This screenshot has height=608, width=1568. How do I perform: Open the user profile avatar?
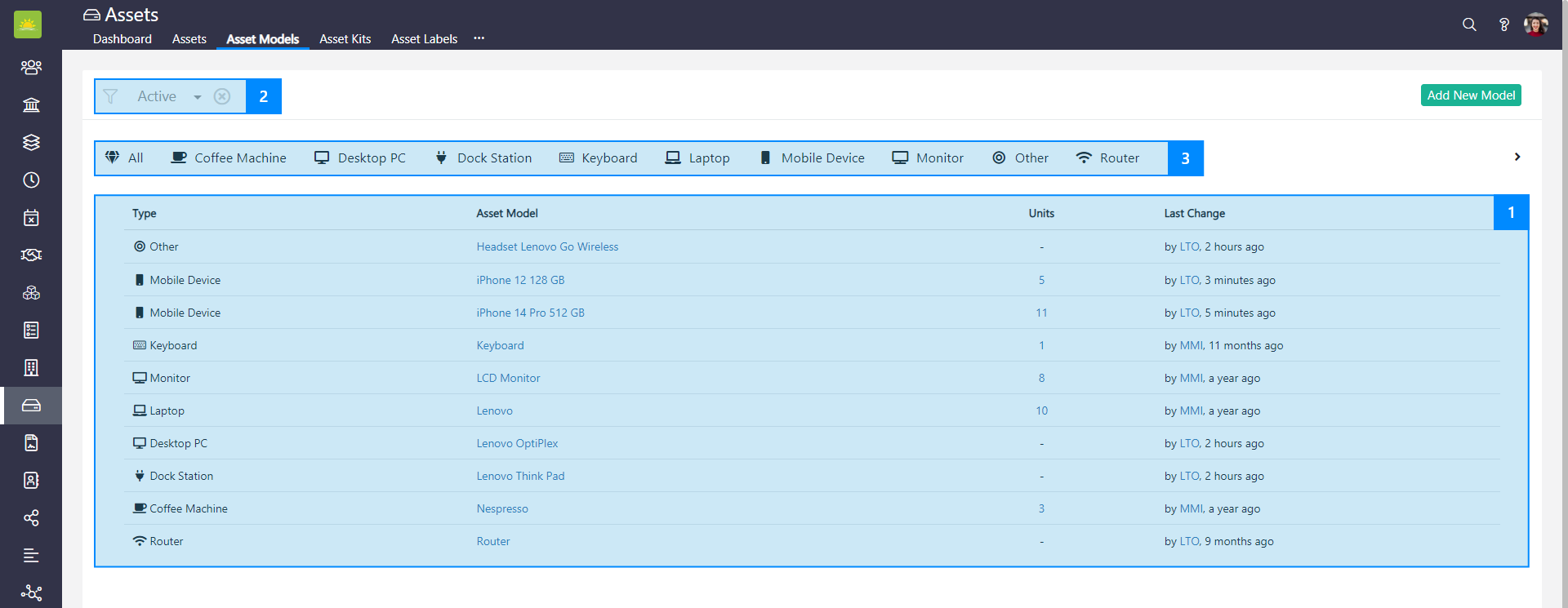(x=1535, y=24)
